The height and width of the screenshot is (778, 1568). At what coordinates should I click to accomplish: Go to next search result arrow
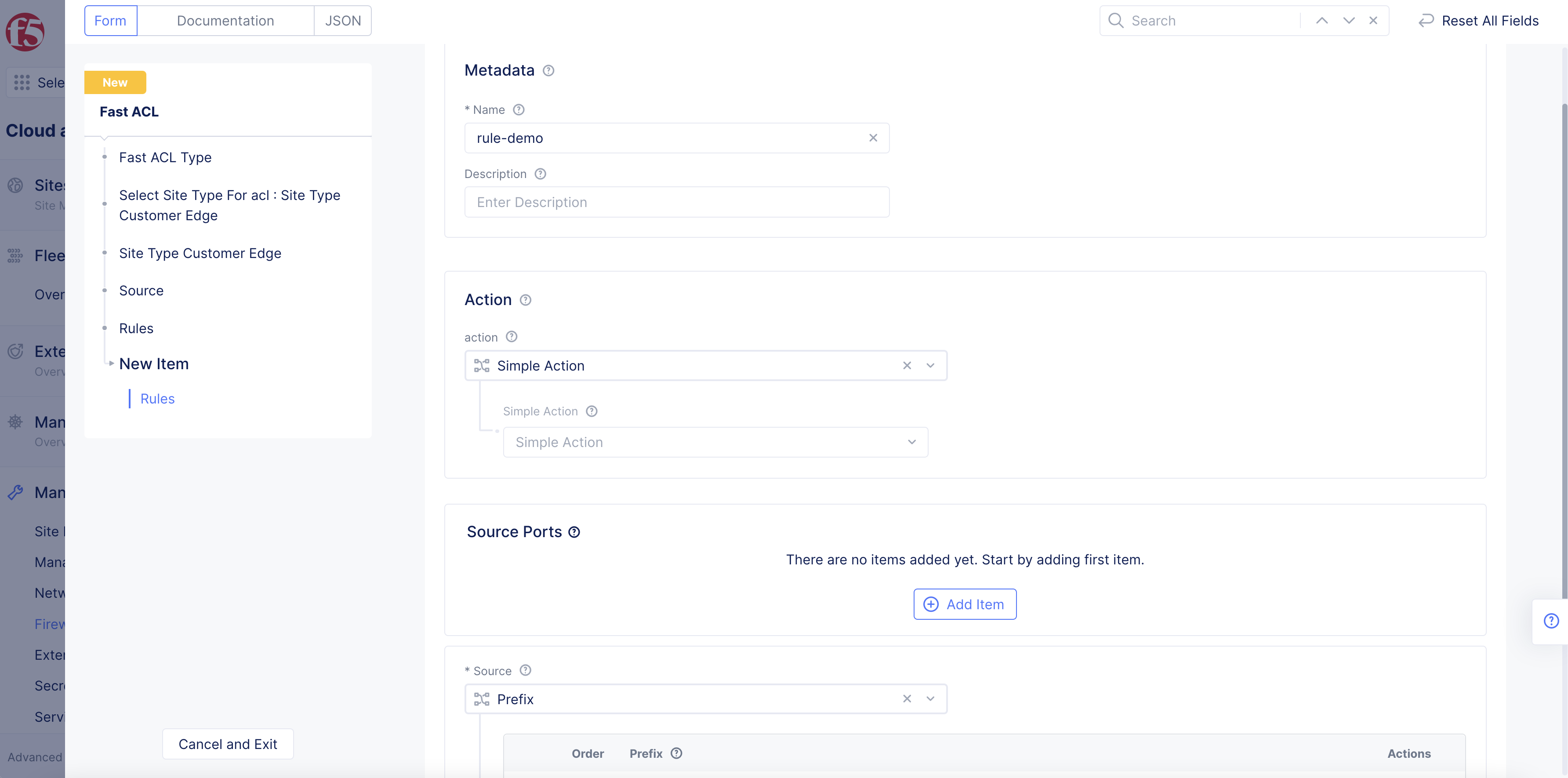[x=1348, y=21]
